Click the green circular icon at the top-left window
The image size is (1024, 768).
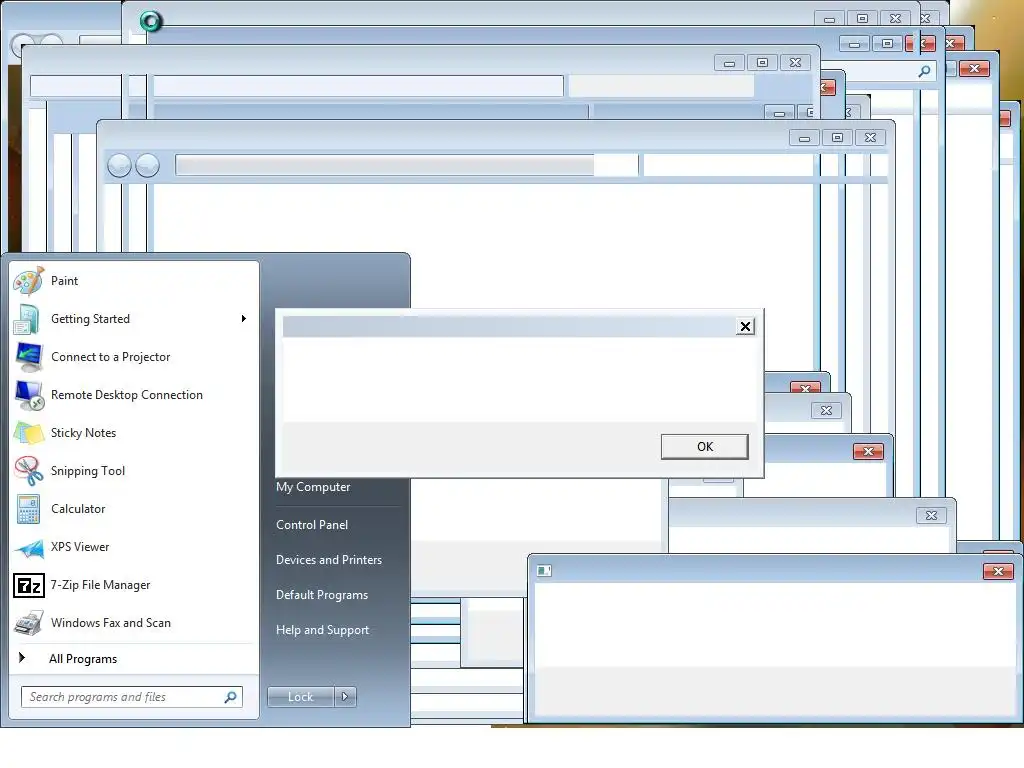[151, 22]
